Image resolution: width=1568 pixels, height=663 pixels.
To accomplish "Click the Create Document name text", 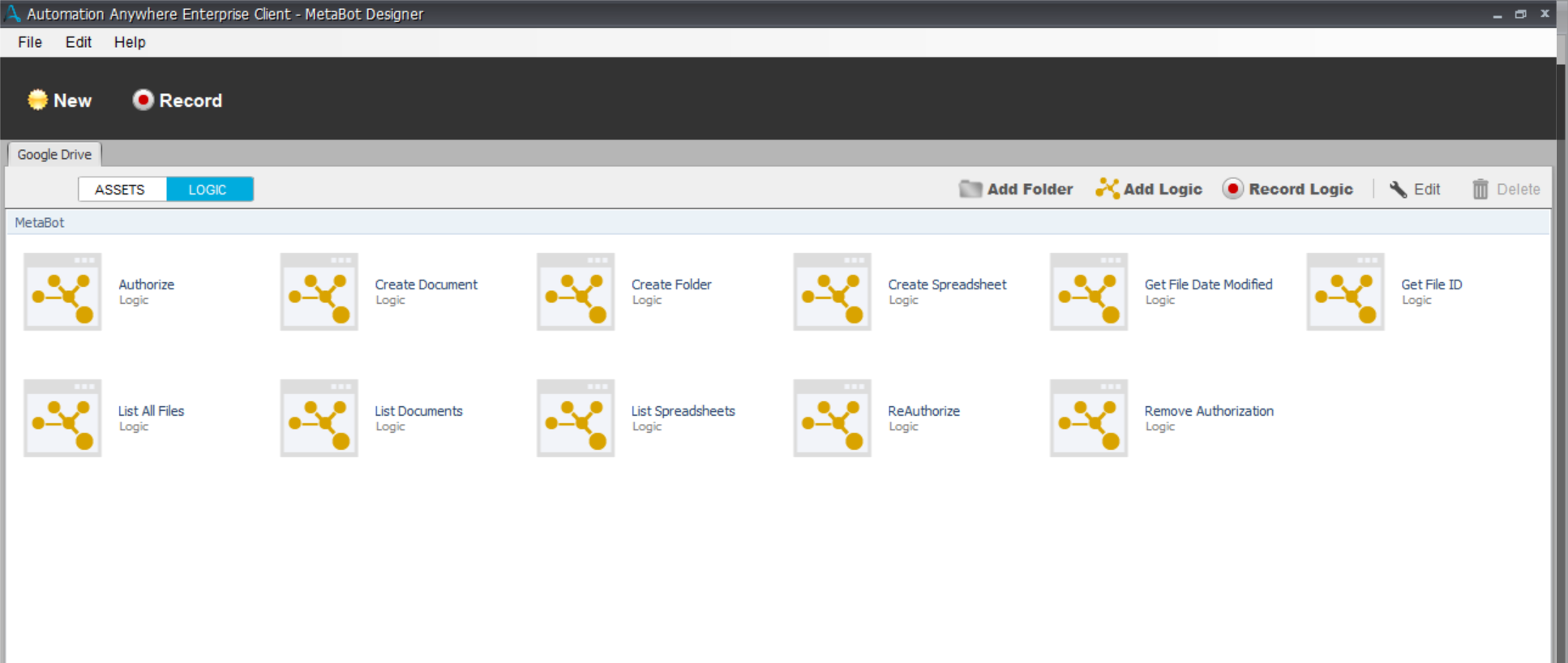I will coord(426,284).
